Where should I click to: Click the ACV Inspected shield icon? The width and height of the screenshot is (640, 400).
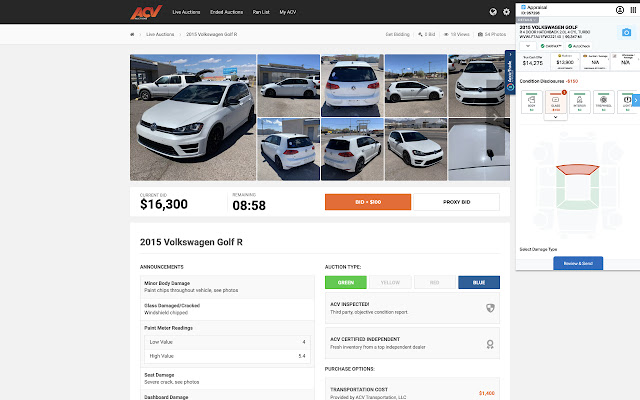(490, 308)
